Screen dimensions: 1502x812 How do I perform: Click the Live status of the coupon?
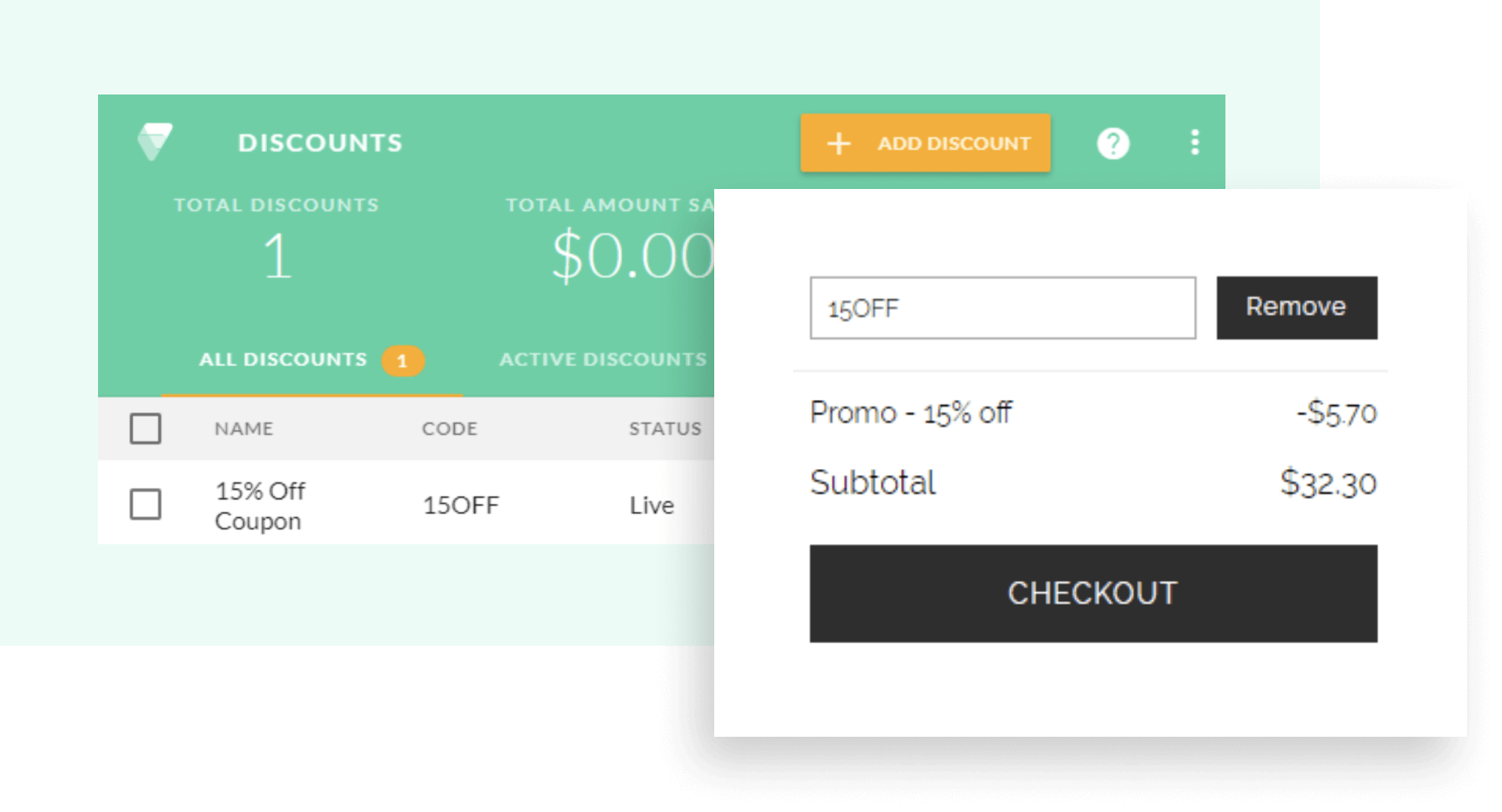pos(652,505)
